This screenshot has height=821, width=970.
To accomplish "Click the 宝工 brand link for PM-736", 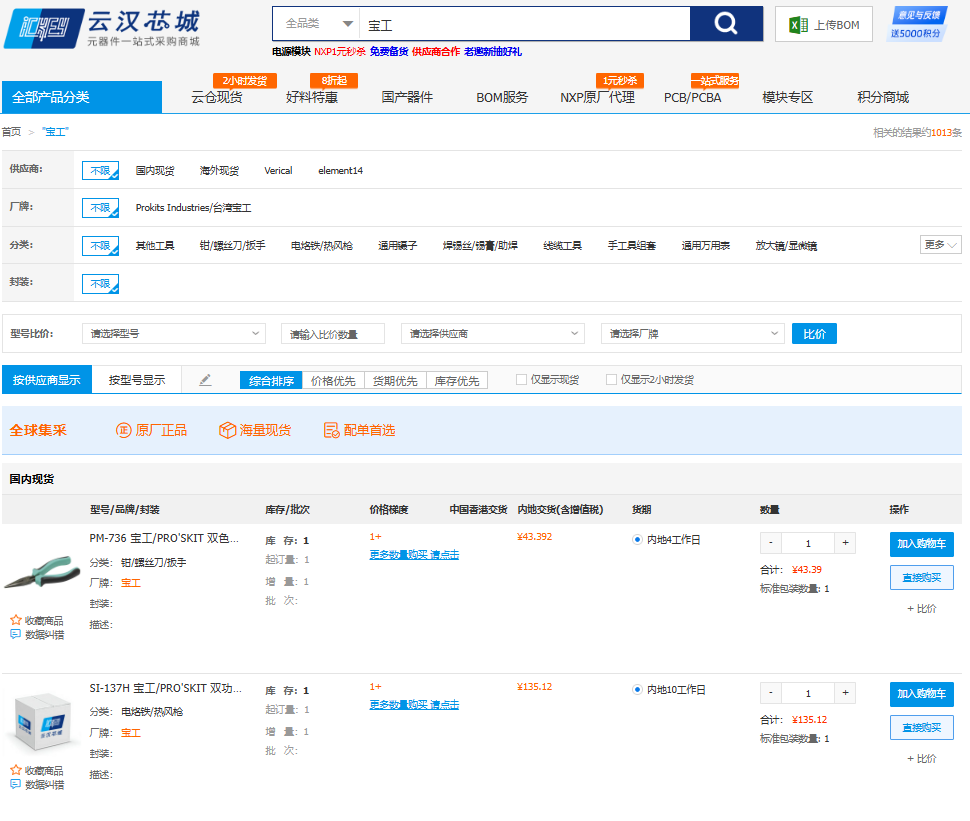I will click(131, 582).
